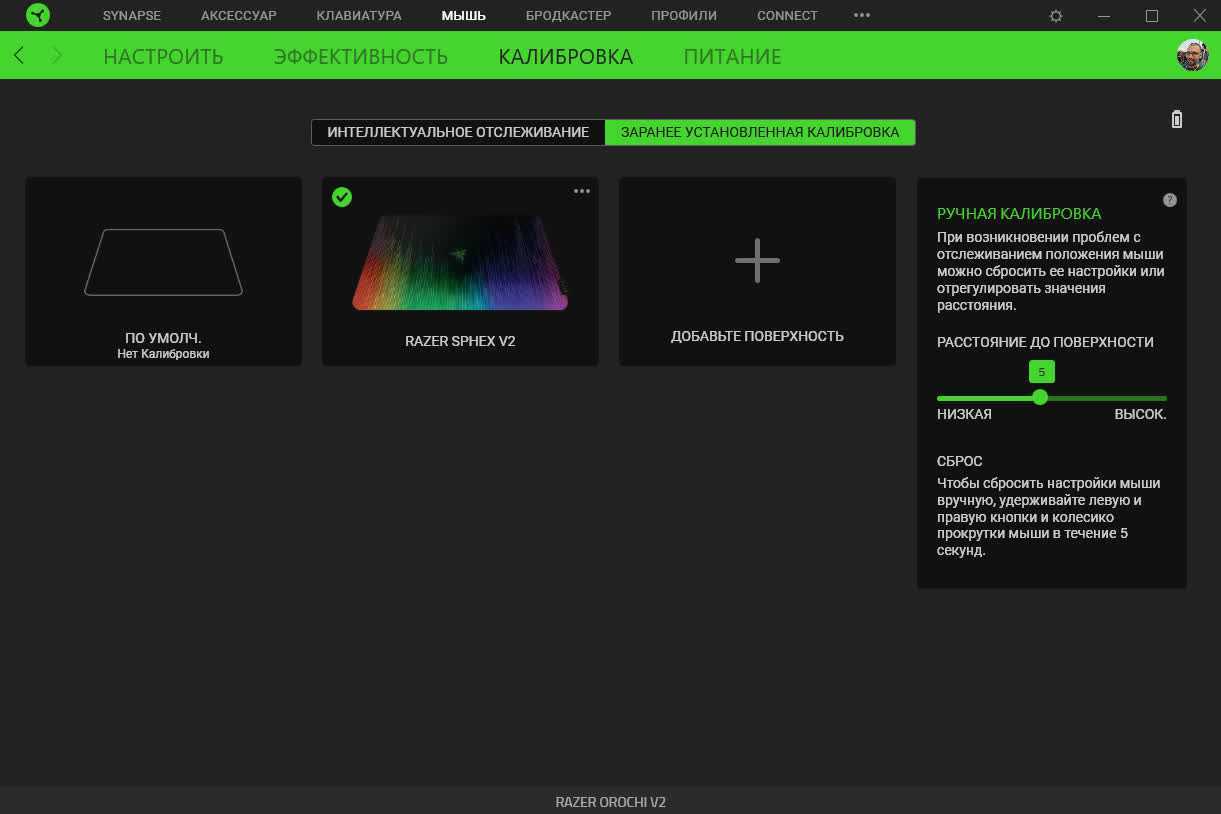Open the Профили tab
The width and height of the screenshot is (1221, 814).
point(683,15)
